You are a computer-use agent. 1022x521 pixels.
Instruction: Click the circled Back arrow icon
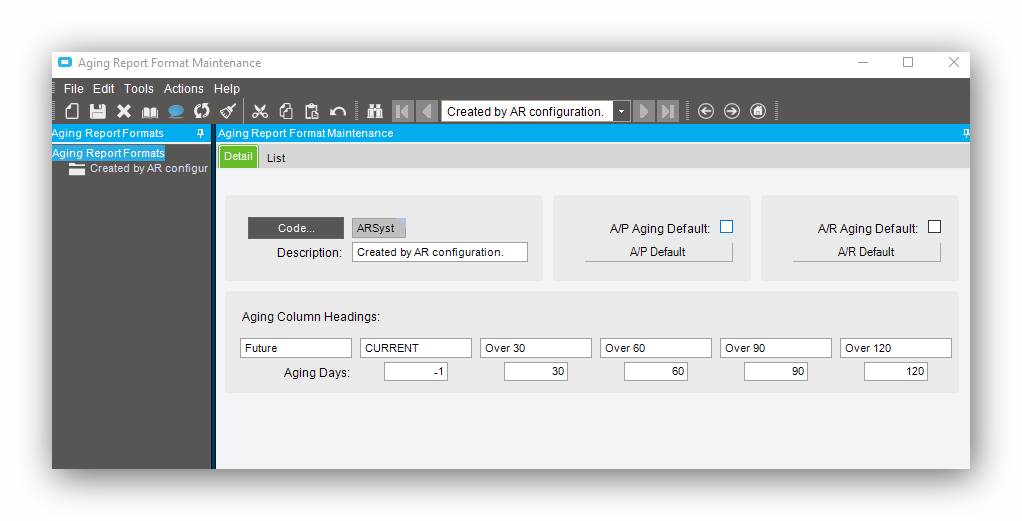(706, 112)
